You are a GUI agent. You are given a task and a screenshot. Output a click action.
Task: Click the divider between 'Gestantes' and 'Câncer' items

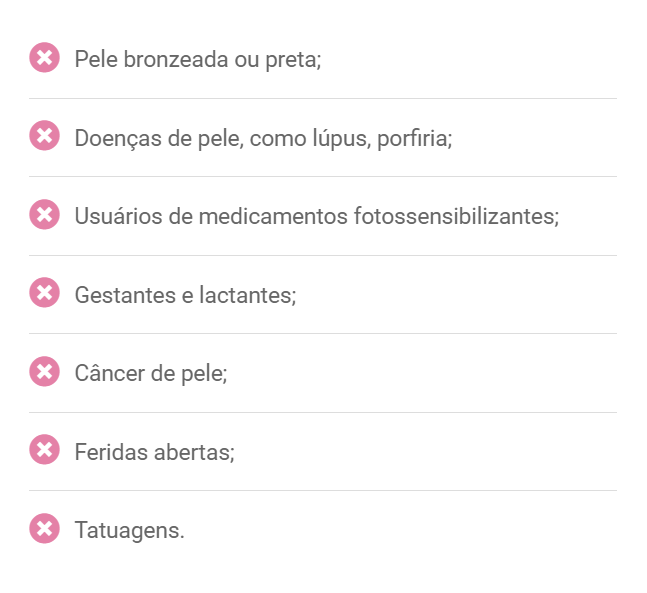click(x=322, y=333)
